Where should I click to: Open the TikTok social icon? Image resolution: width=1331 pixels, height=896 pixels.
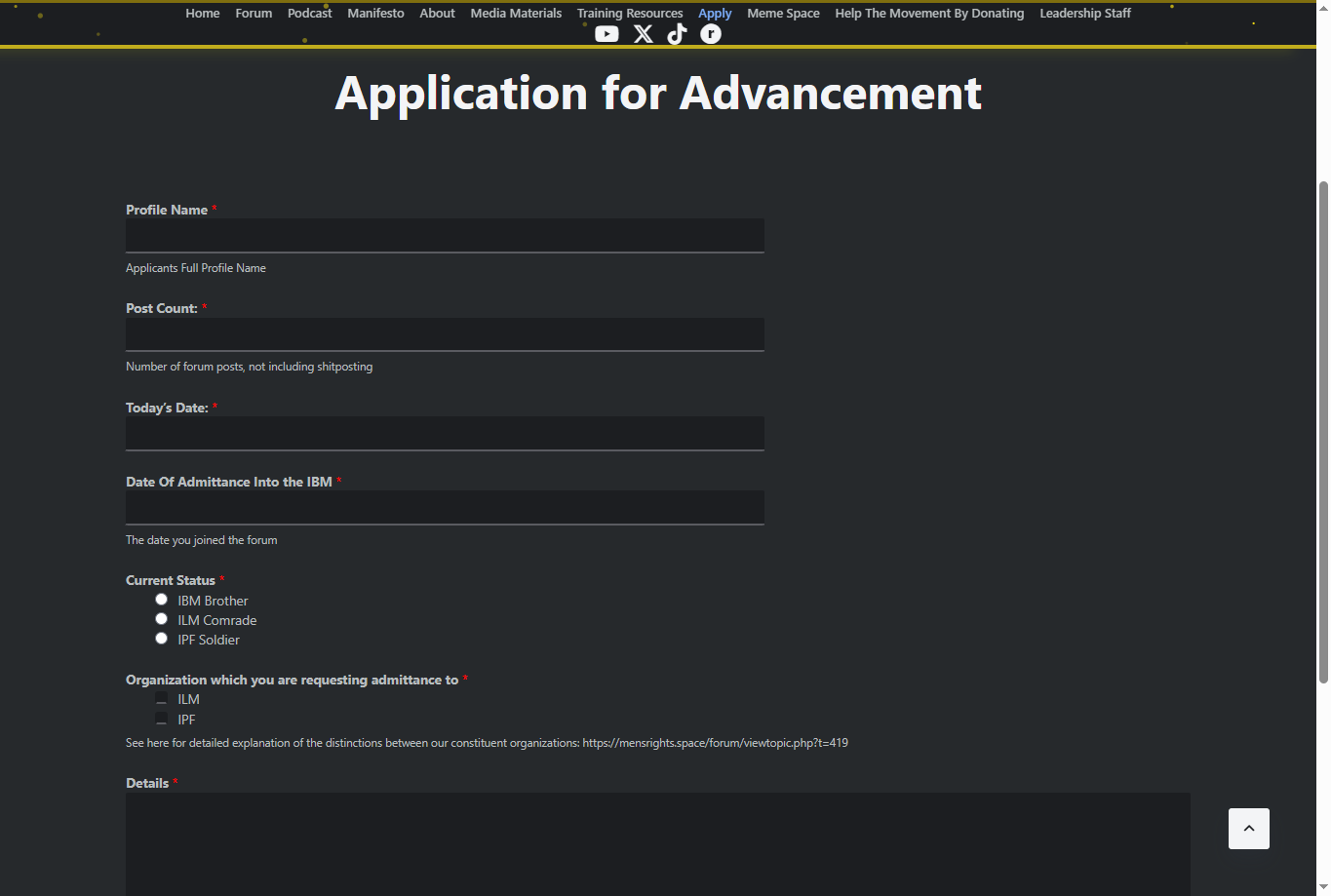tap(677, 34)
